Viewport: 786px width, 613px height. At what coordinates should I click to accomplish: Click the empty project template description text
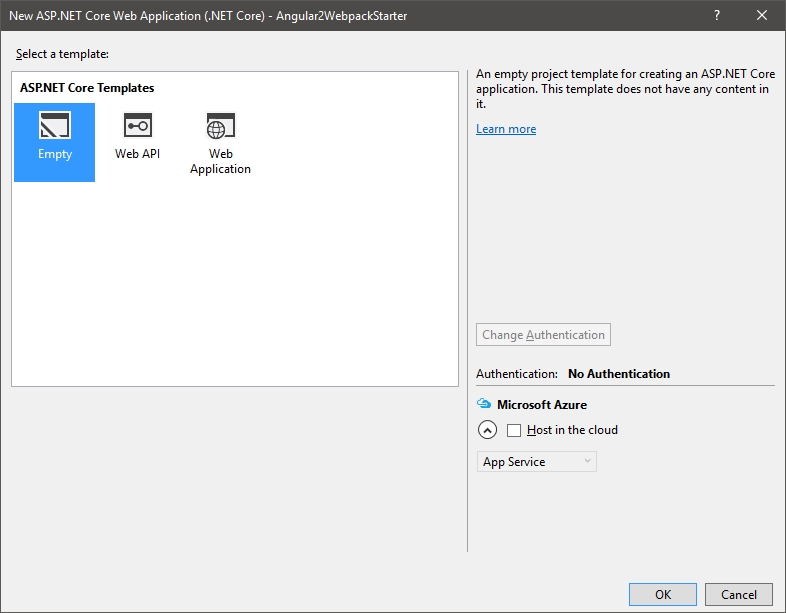625,89
